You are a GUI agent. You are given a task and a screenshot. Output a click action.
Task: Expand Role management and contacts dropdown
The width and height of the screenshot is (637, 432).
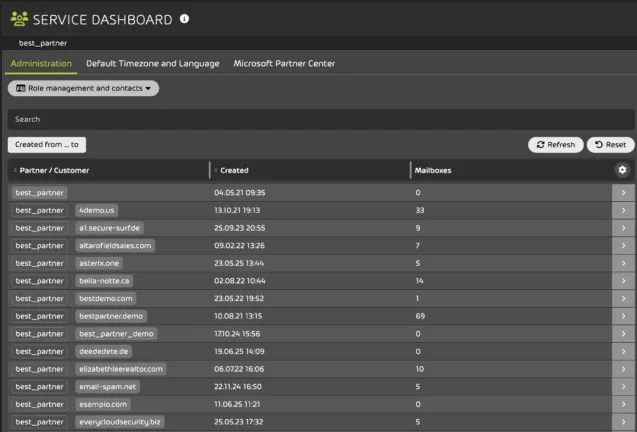click(83, 88)
